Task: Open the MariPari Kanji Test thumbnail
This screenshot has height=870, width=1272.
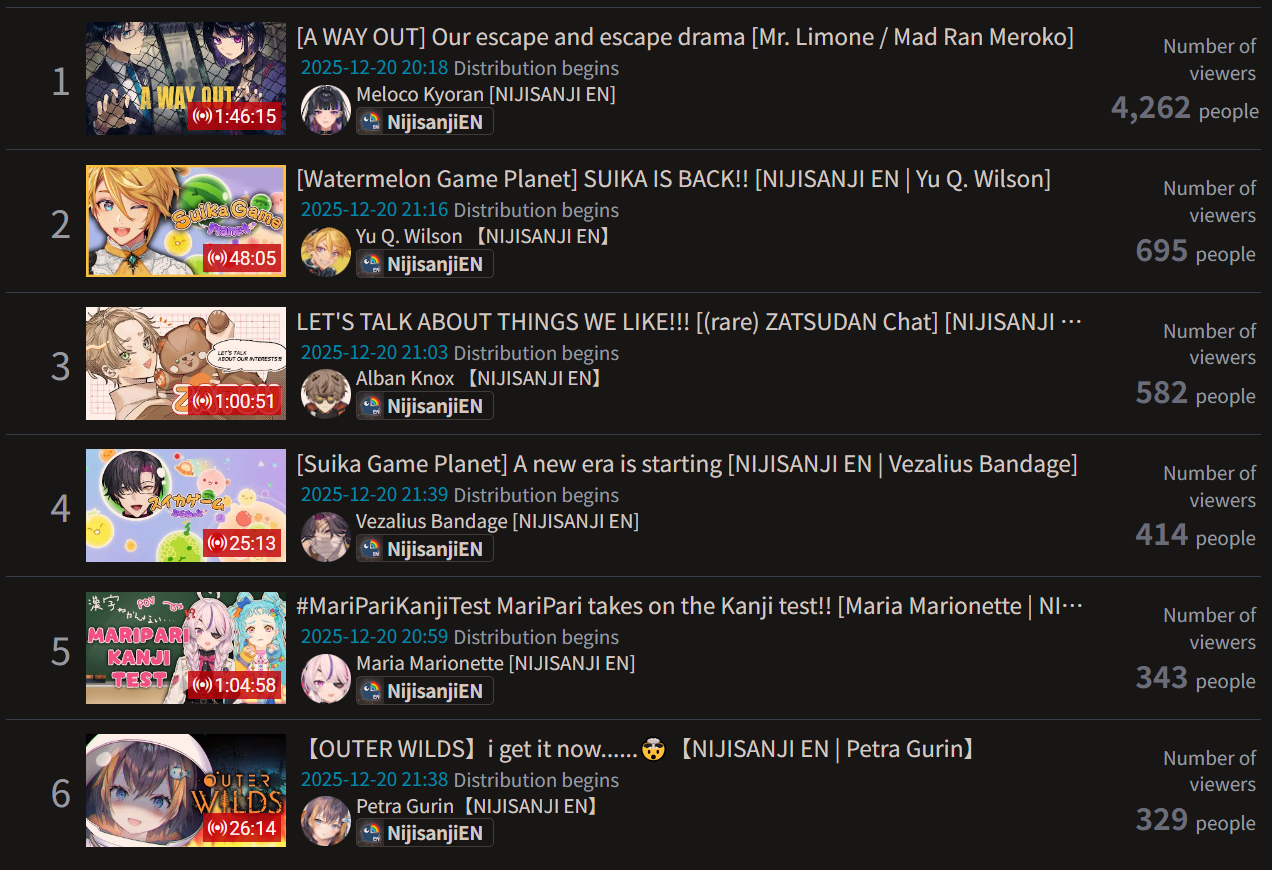Action: pyautogui.click(x=186, y=648)
